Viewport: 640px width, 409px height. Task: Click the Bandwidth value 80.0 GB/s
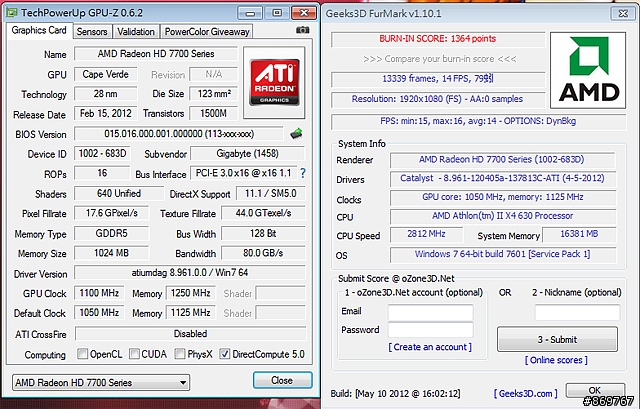point(263,253)
